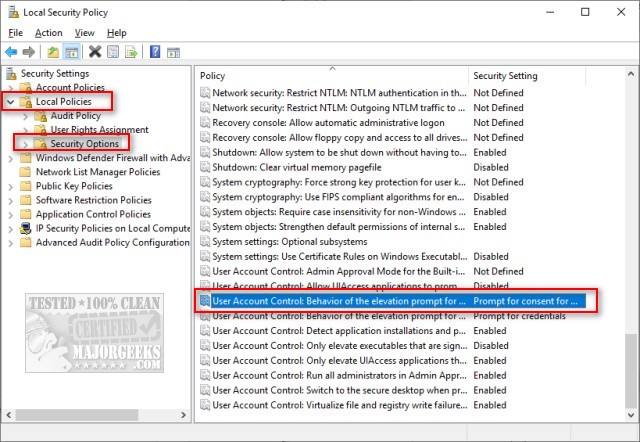The width and height of the screenshot is (640, 442).
Task: Select Recovery console: Allow automatic administrative logon
Action: [328, 123]
